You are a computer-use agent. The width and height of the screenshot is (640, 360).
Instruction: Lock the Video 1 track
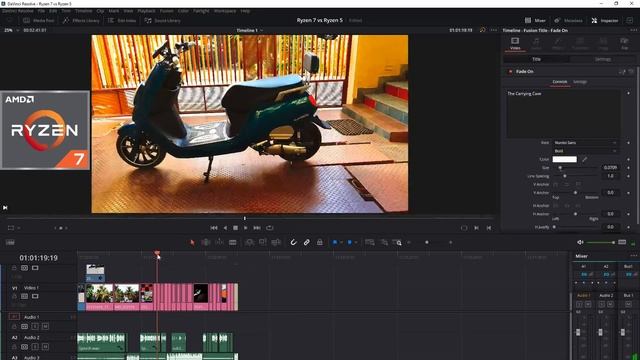click(x=14, y=296)
